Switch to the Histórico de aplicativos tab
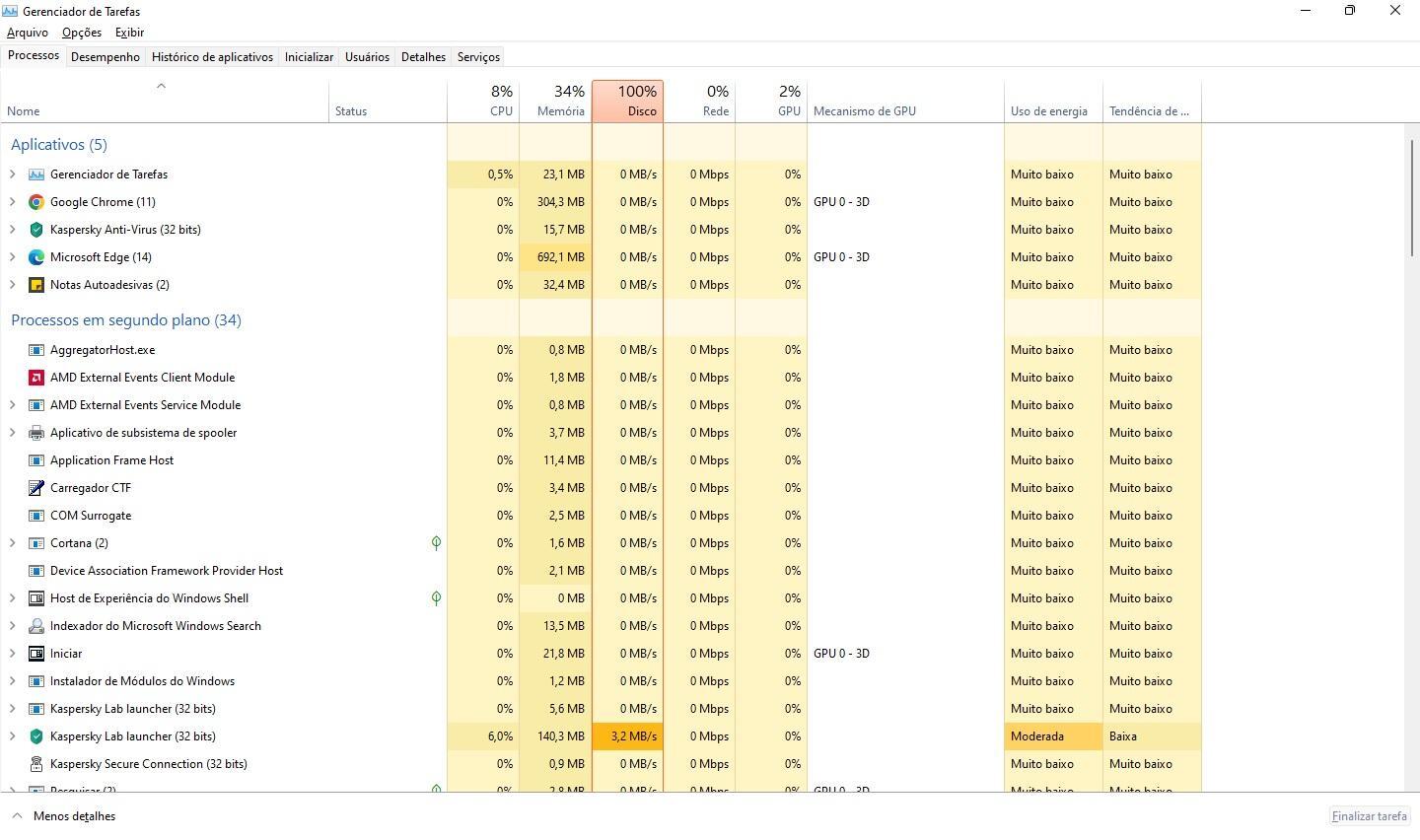The height and width of the screenshot is (840, 1420). coord(212,57)
